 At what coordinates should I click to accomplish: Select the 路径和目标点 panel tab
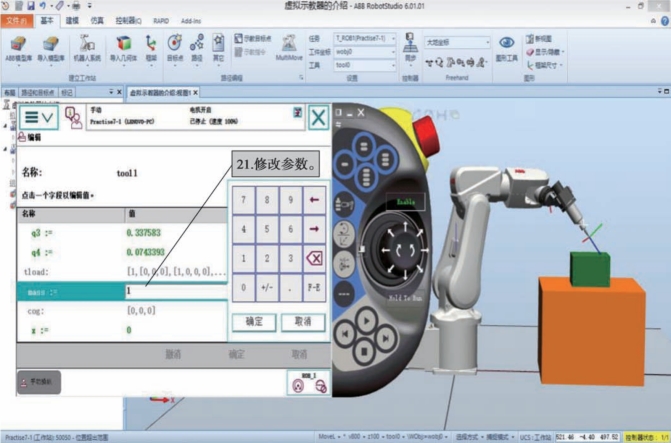coord(38,92)
